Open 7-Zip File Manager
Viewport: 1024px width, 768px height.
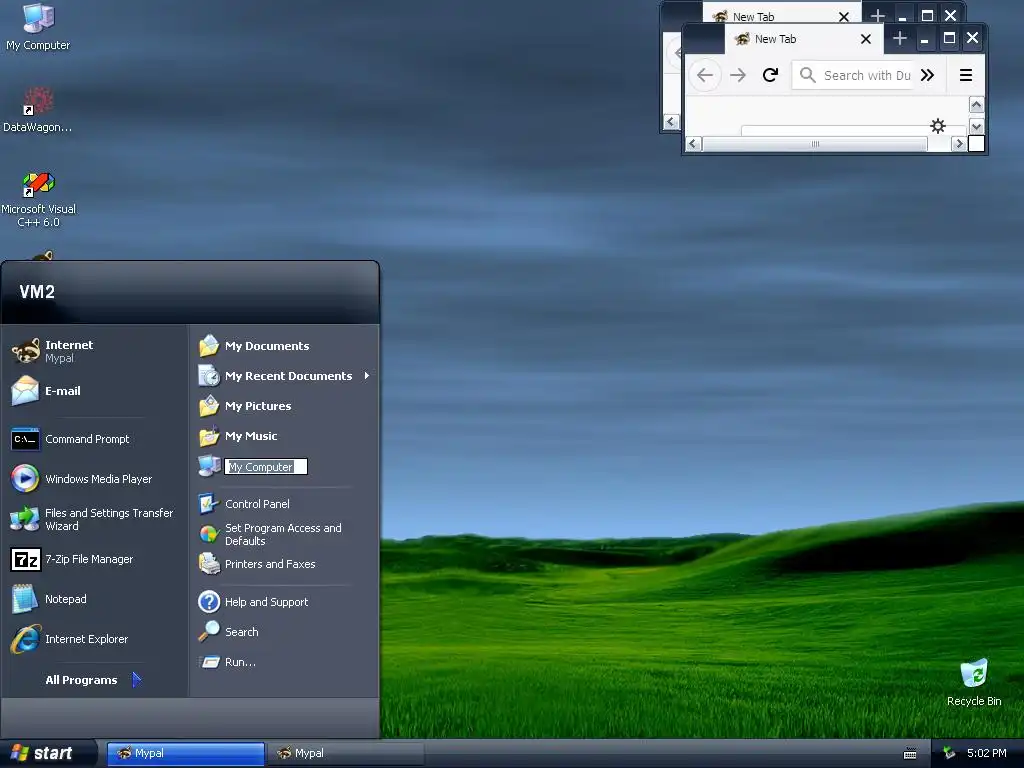pyautogui.click(x=72, y=560)
